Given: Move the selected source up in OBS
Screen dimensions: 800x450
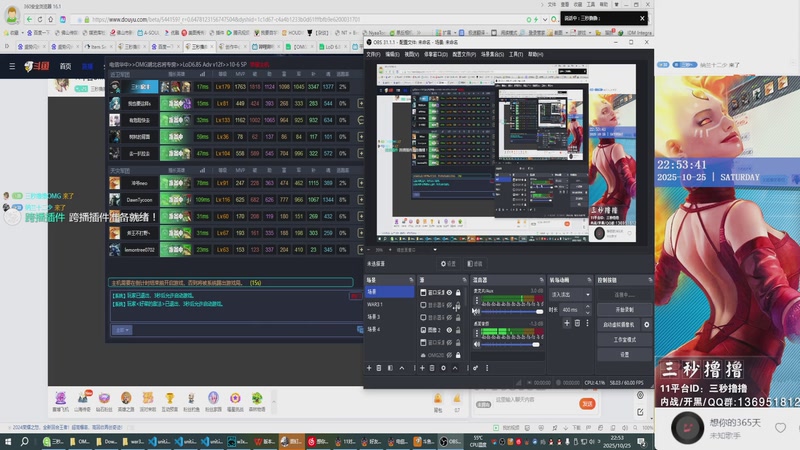Looking at the screenshot, I should (455, 368).
